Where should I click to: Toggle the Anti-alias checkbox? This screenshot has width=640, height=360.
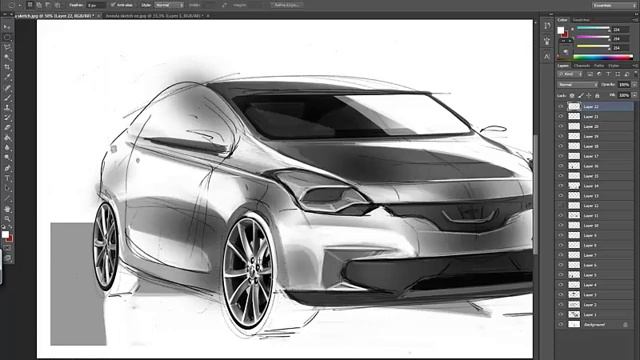tap(113, 5)
